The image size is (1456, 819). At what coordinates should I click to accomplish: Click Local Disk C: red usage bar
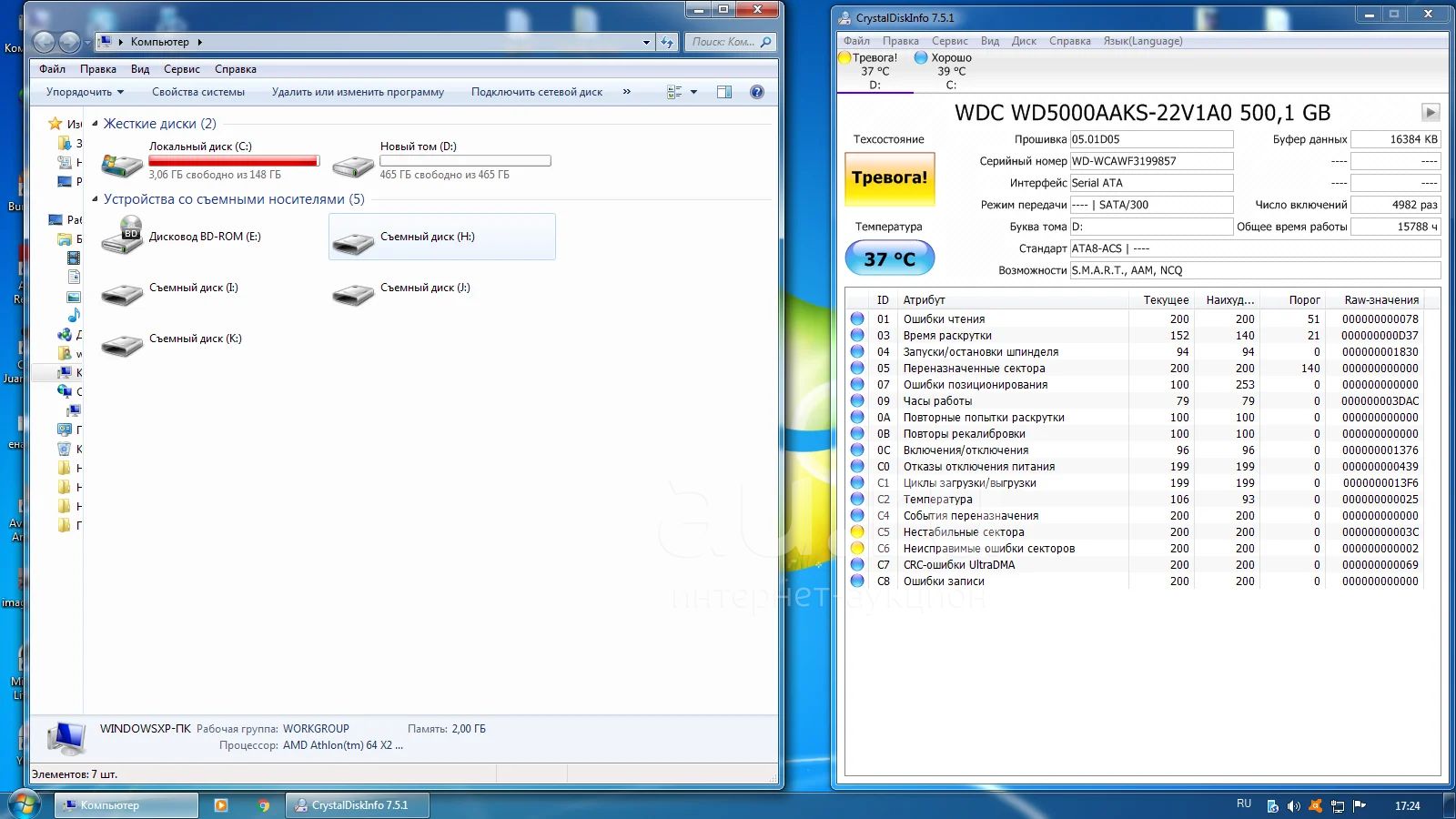234,161
